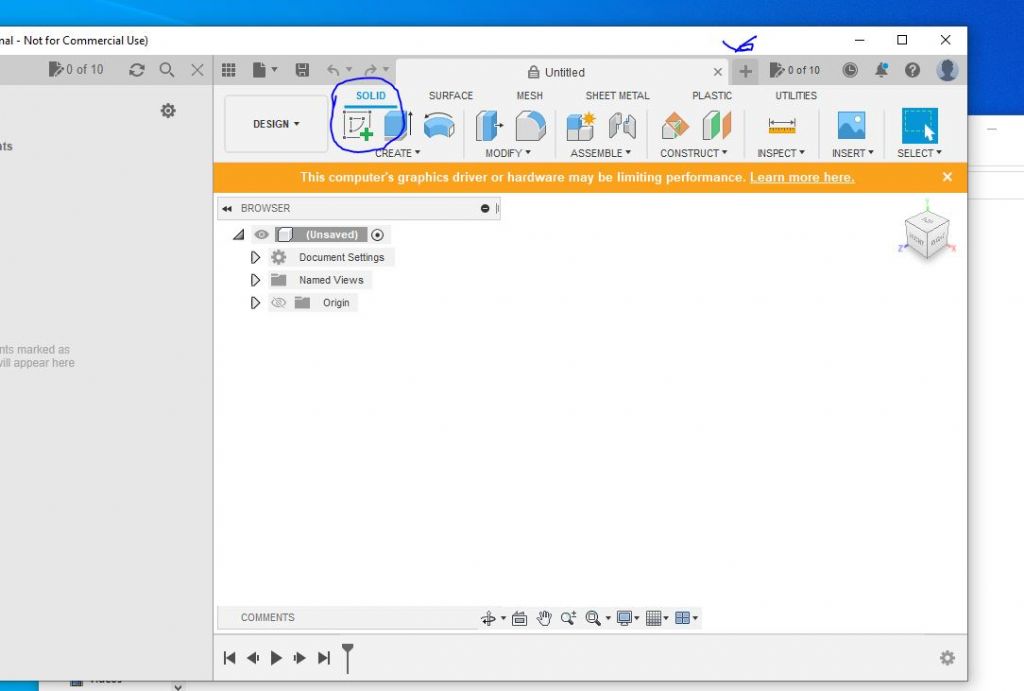Click the Save icon
The width and height of the screenshot is (1024, 691).
[x=302, y=70]
